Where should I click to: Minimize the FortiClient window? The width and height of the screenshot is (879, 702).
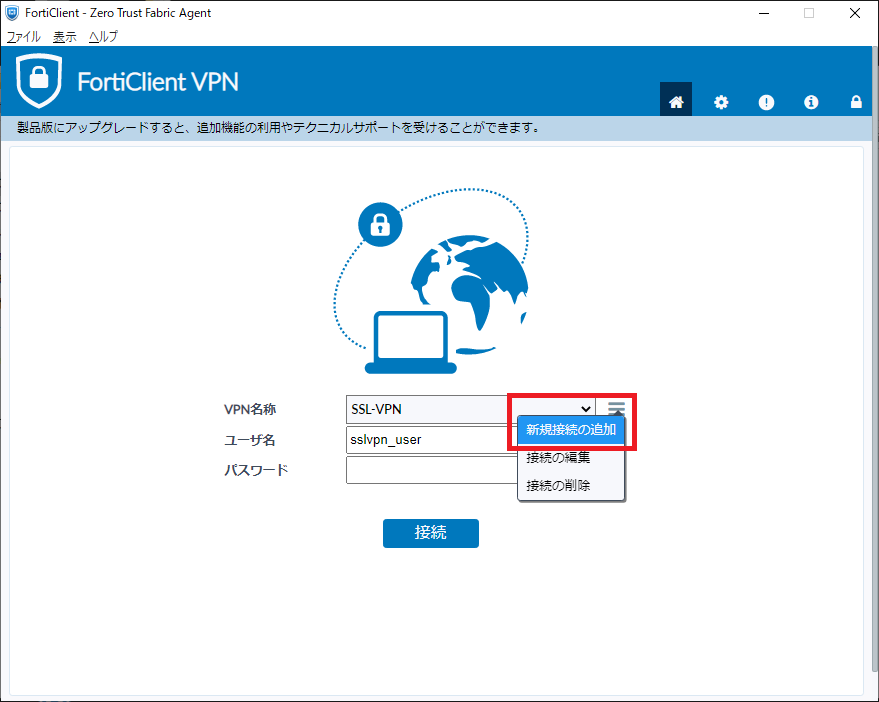(764, 13)
